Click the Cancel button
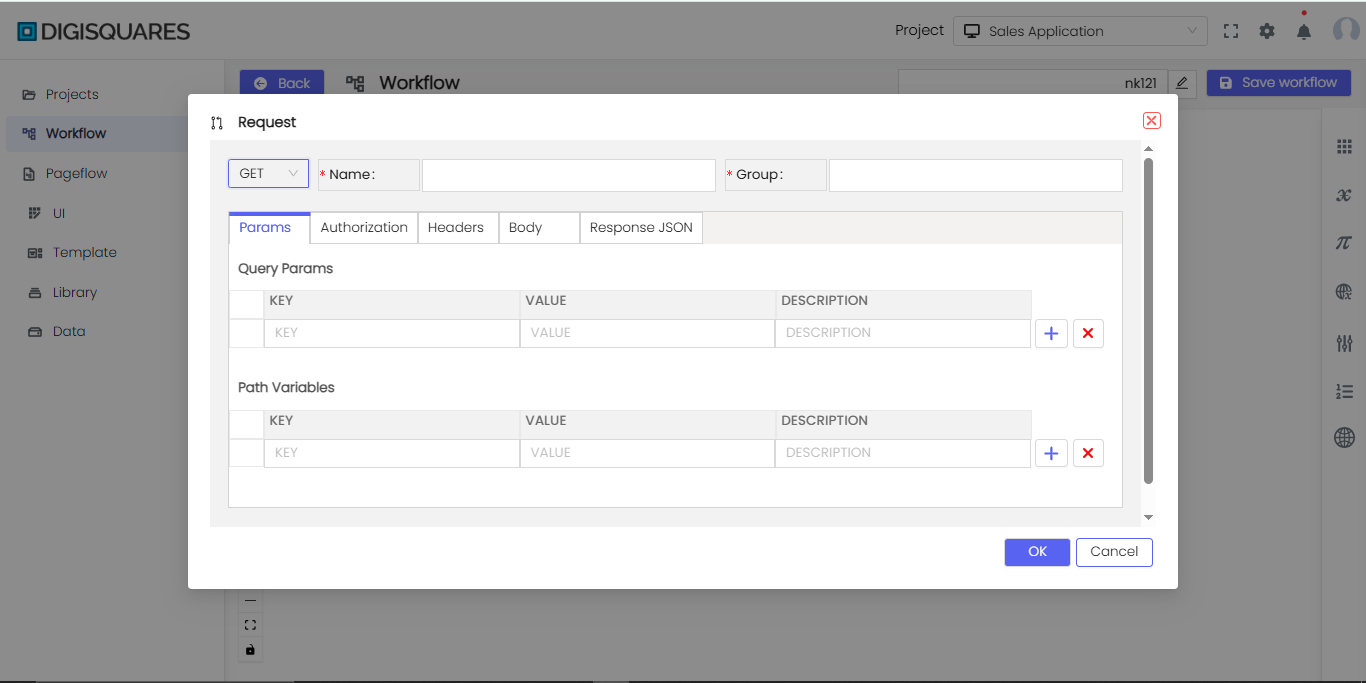Viewport: 1366px width, 683px height. click(x=1114, y=552)
